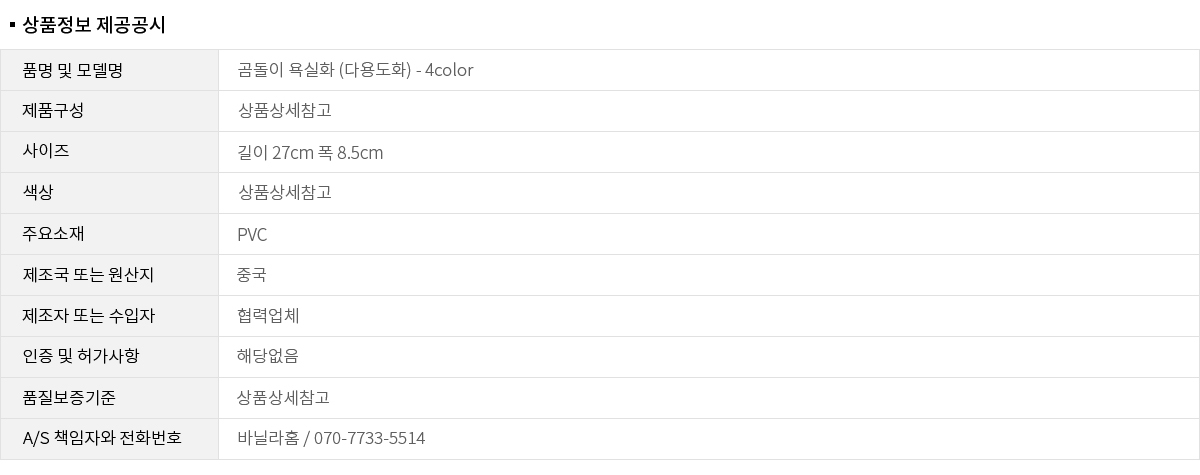Click the 인증 및 허가사항 label
Image resolution: width=1200 pixels, height=475 pixels.
(81, 357)
